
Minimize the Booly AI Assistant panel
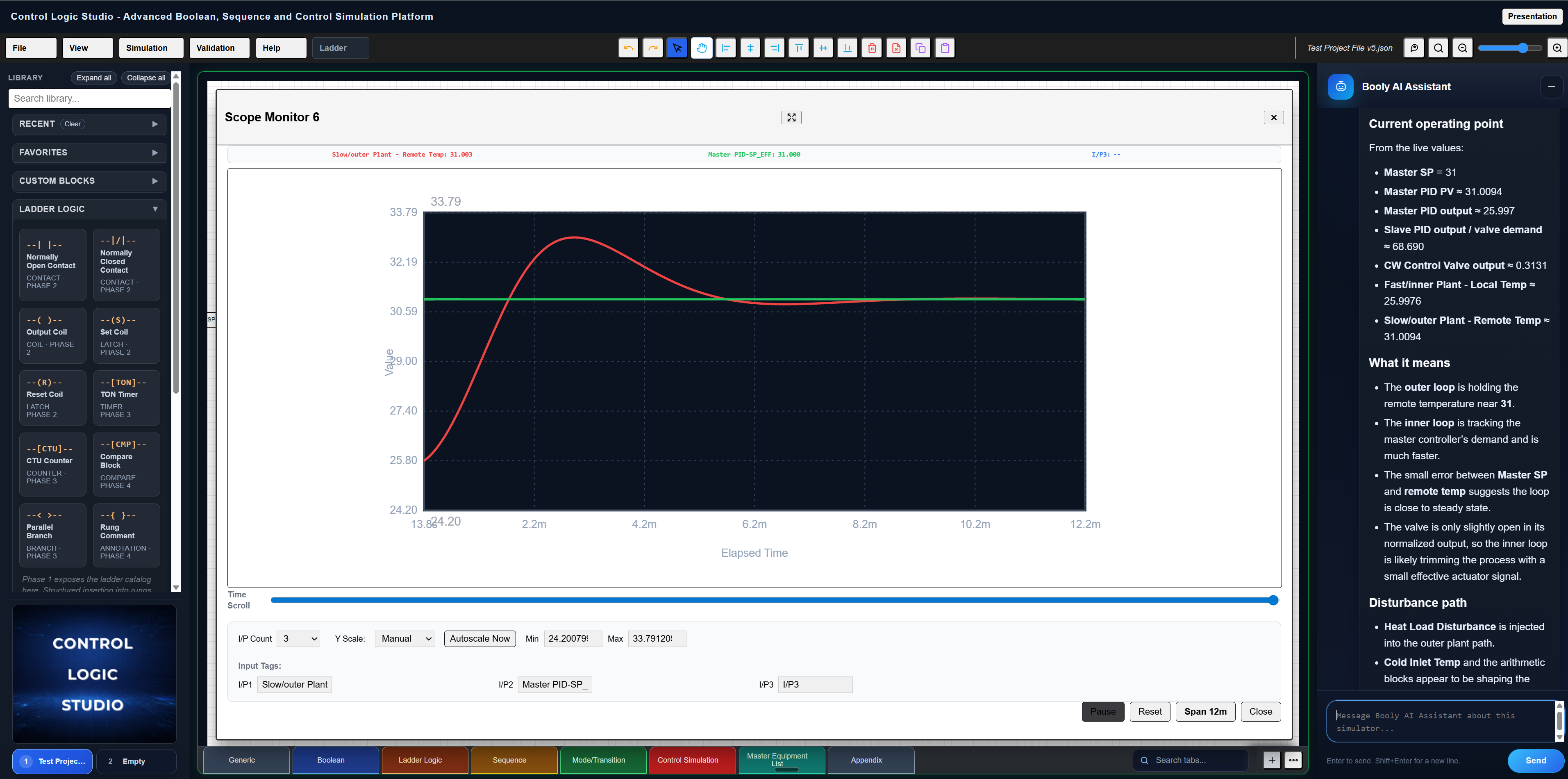1551,87
